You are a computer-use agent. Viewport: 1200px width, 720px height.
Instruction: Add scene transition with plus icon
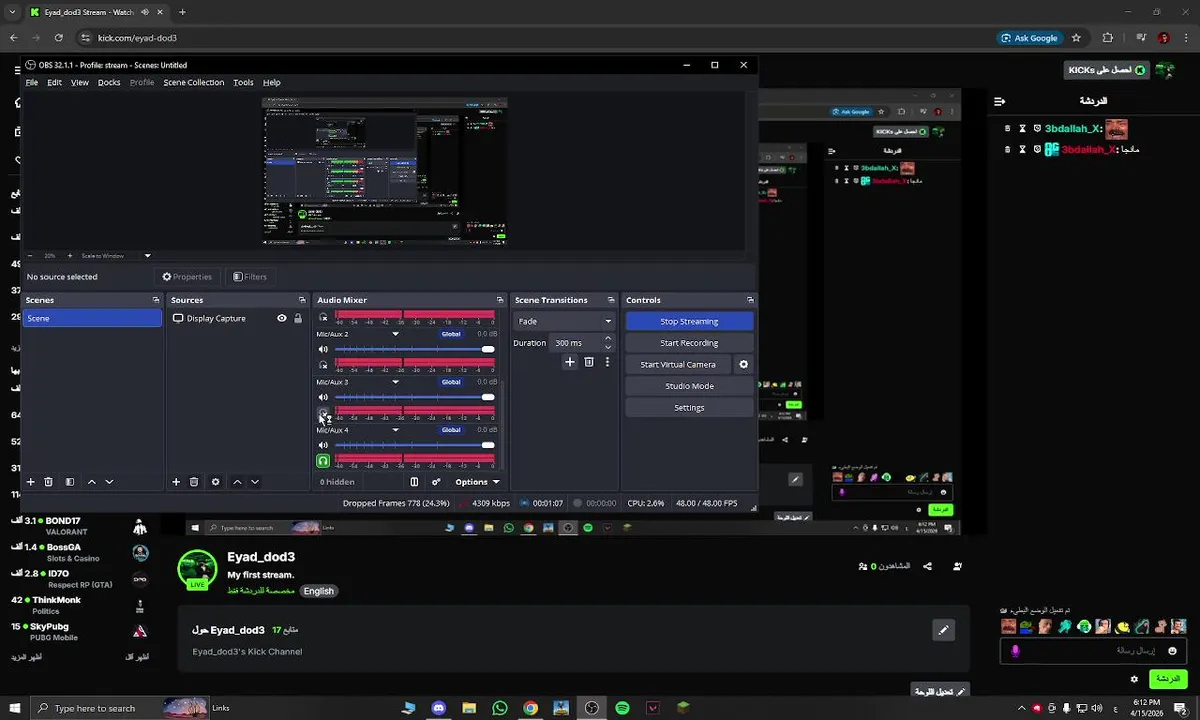pos(570,362)
